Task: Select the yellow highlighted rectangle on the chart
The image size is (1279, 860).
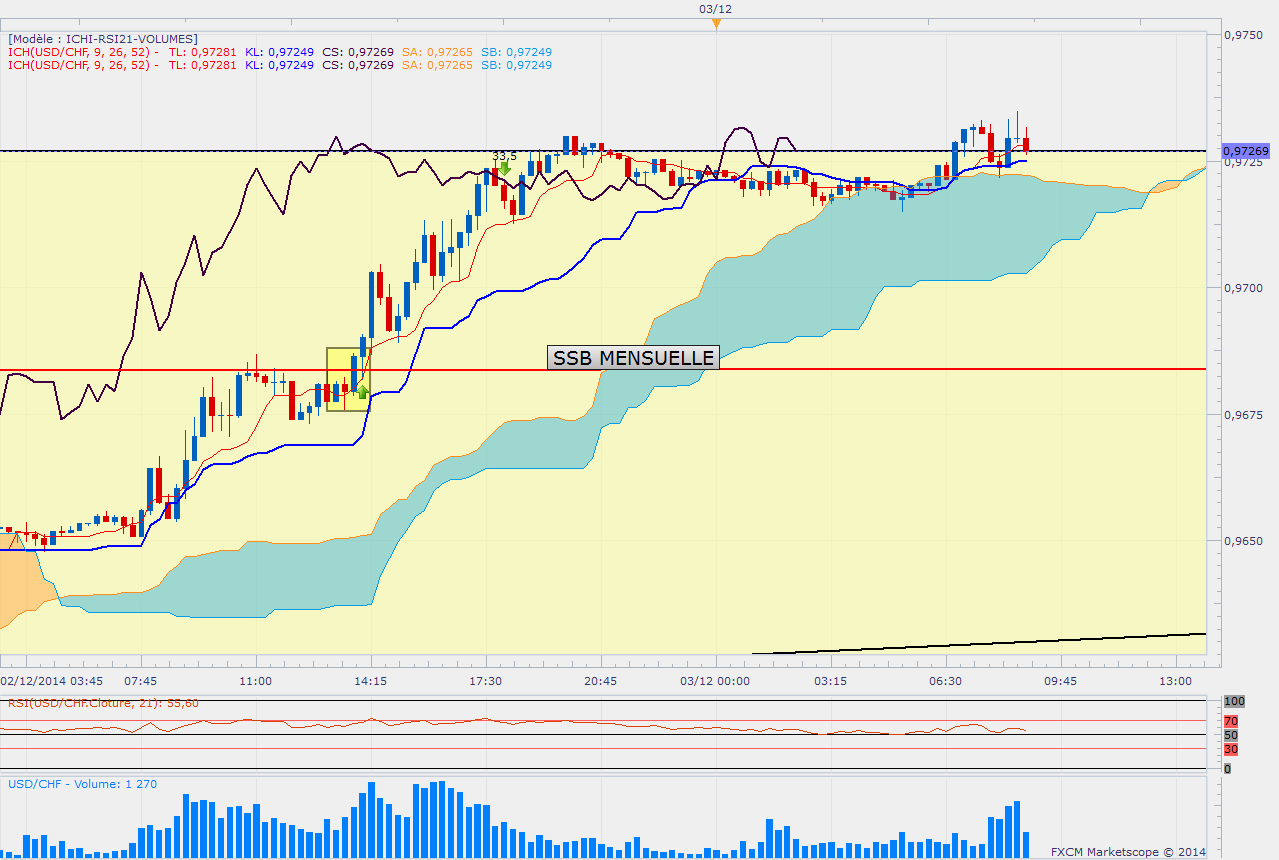Action: tap(349, 379)
